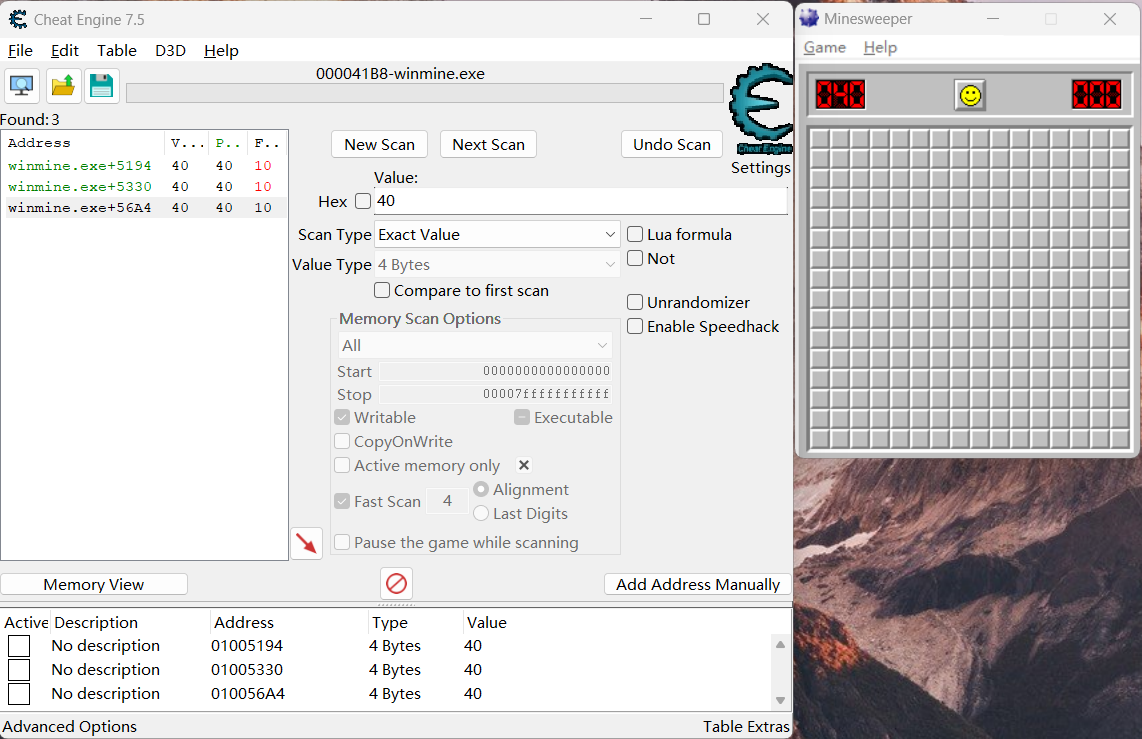Click the Minesweeper smiley face button
Image resolution: width=1142 pixels, height=739 pixels.
click(x=969, y=95)
